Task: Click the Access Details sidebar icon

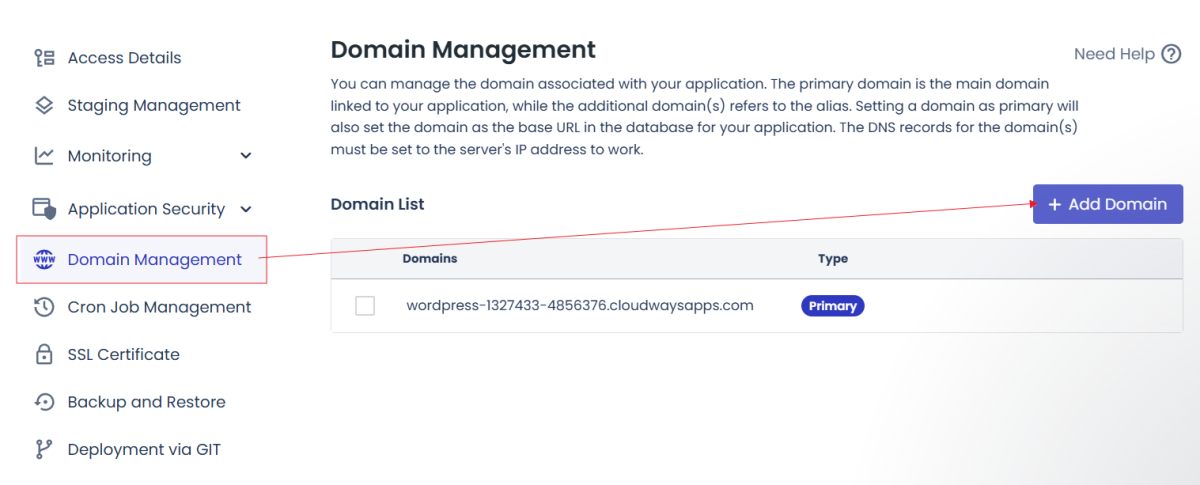Action: point(44,58)
